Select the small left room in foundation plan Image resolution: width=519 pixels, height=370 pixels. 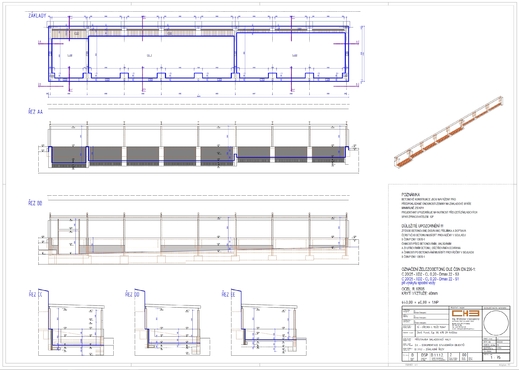[x=69, y=57]
